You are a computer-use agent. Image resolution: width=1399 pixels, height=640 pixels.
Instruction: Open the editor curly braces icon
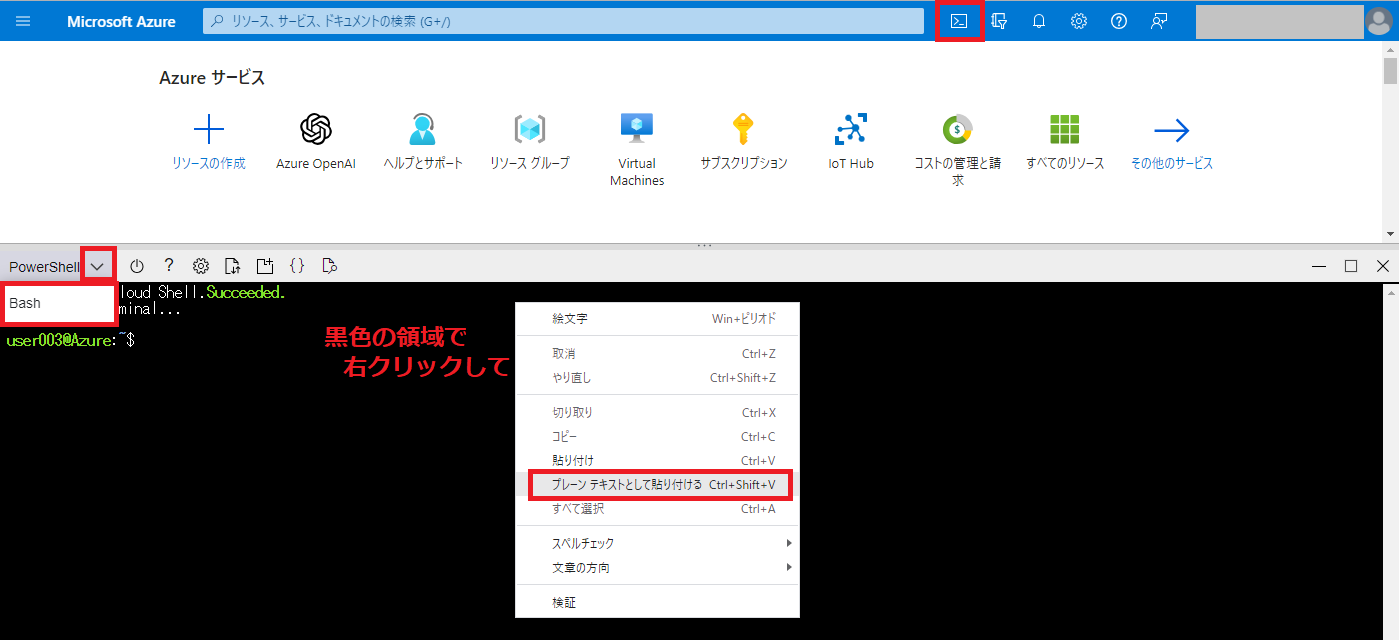click(x=297, y=266)
